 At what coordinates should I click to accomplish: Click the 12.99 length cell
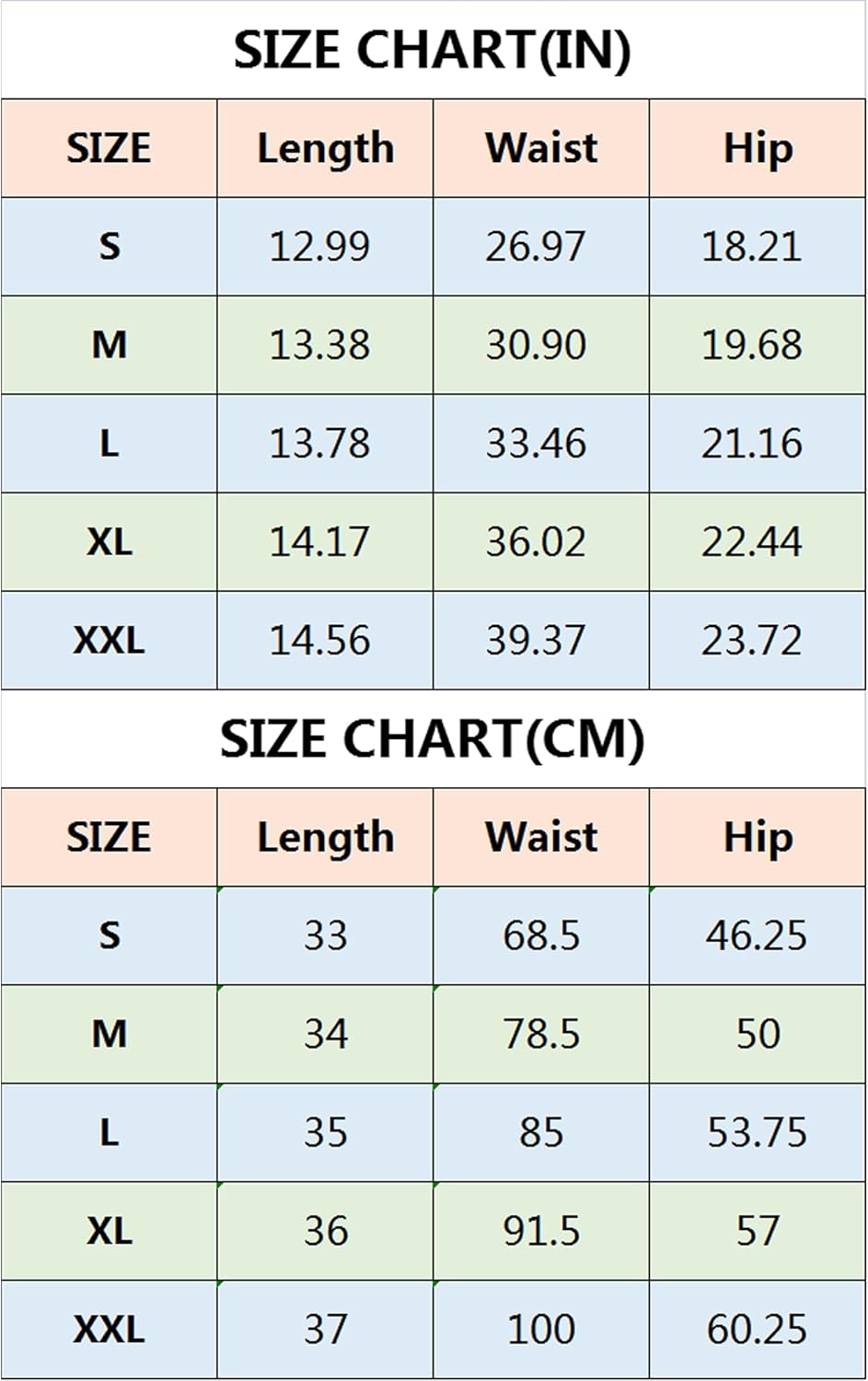(x=325, y=247)
